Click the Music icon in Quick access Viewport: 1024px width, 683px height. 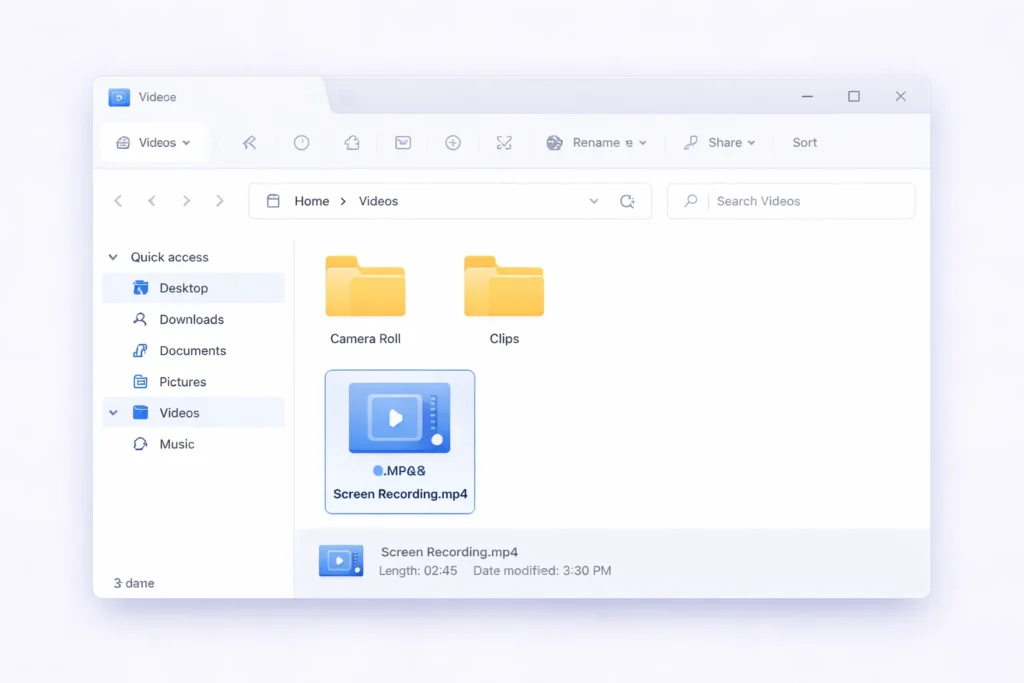[x=138, y=444]
